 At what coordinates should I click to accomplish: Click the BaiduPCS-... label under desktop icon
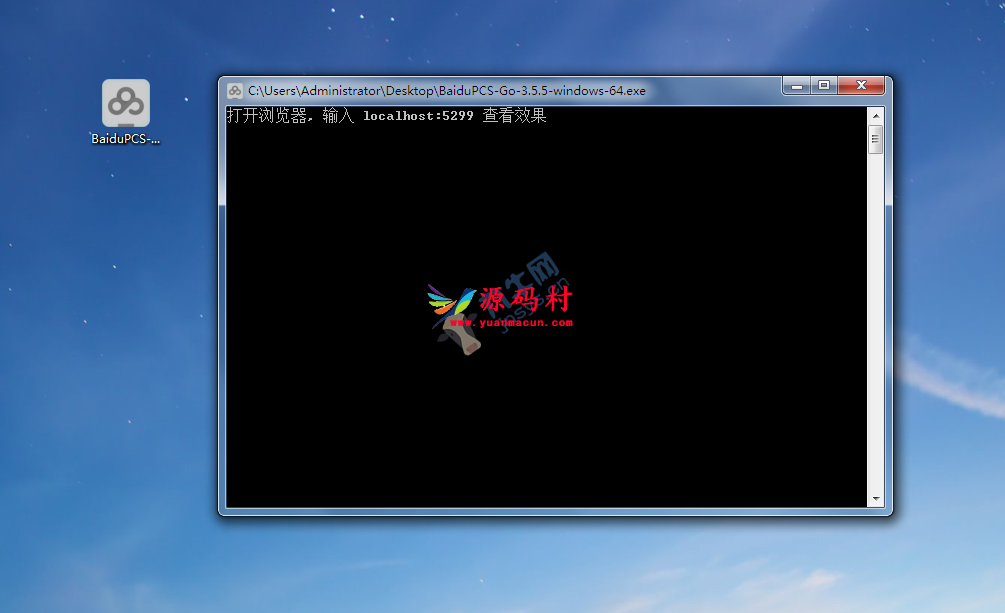tap(126, 139)
